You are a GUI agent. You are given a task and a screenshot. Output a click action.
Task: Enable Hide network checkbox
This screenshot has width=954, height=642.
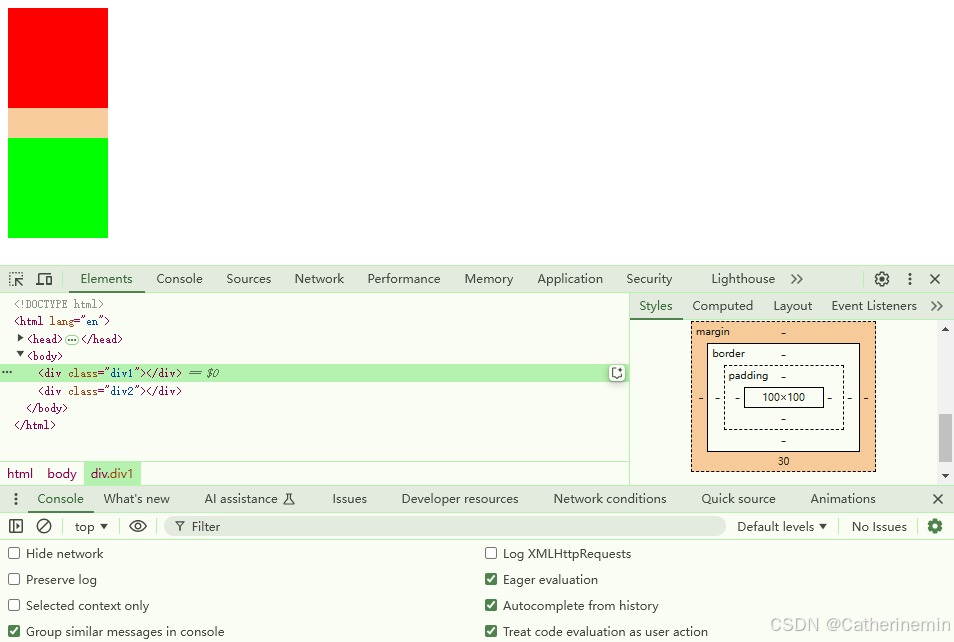14,553
